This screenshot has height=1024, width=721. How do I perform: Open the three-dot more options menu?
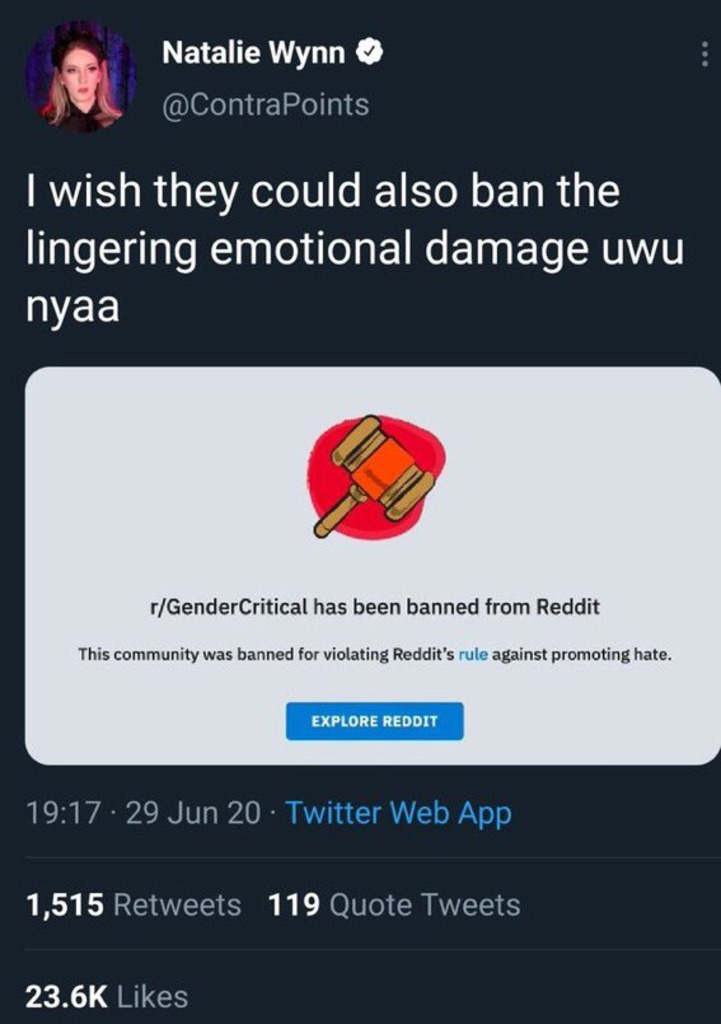pos(706,53)
